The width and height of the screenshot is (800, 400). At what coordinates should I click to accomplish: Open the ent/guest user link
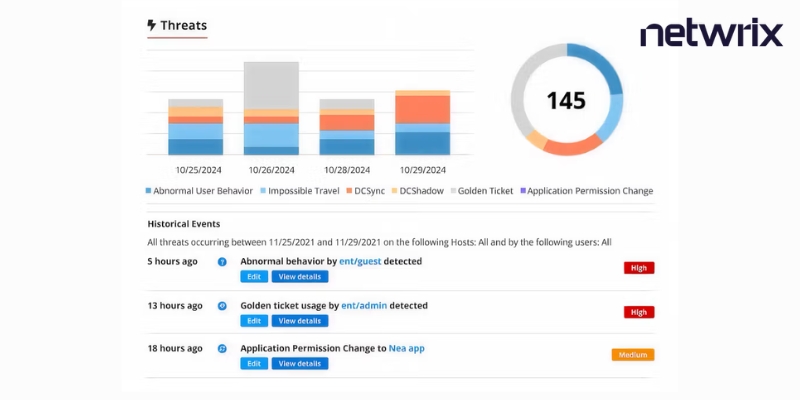tap(361, 261)
